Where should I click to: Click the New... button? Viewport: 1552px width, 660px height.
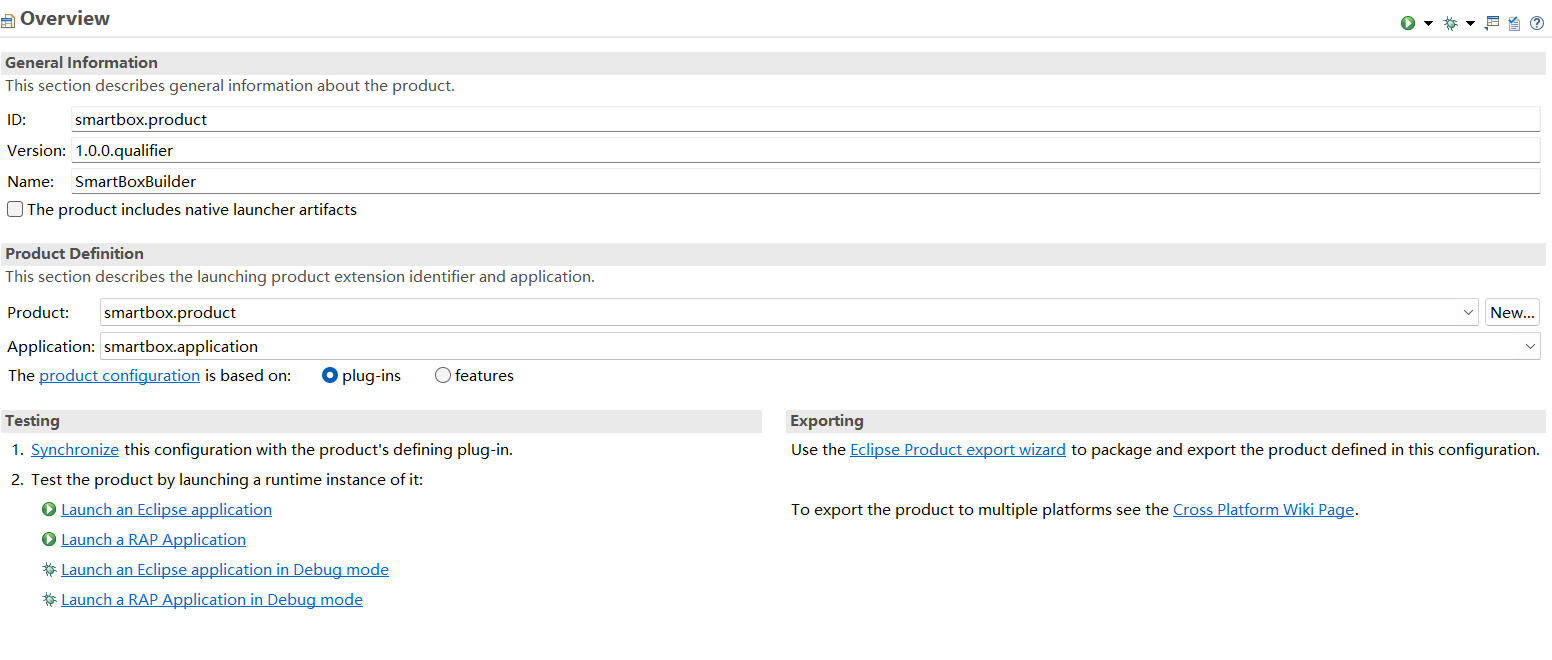pyautogui.click(x=1512, y=313)
